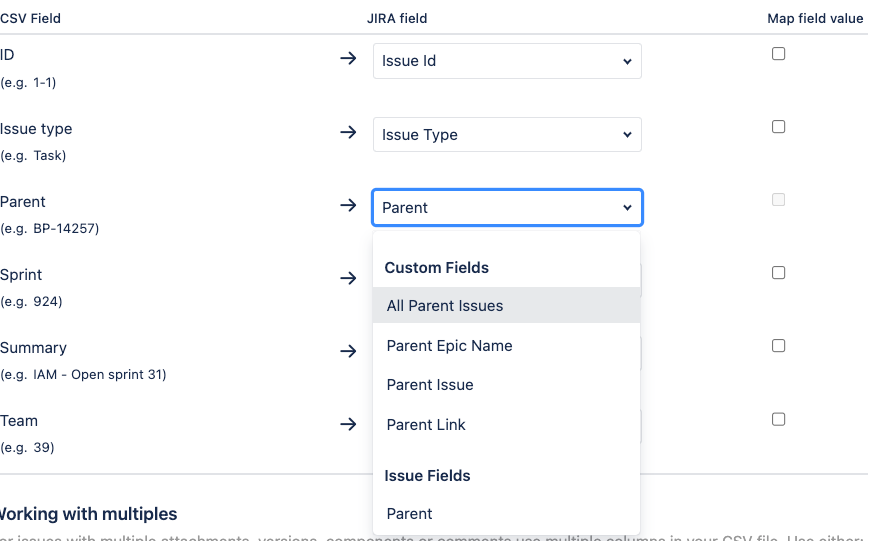The height and width of the screenshot is (541, 871).
Task: Check map field value for Issue type
Action: click(x=778, y=127)
